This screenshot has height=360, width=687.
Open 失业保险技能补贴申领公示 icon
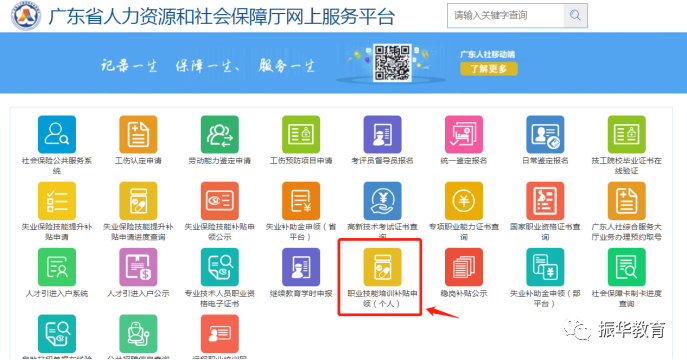[x=220, y=201]
